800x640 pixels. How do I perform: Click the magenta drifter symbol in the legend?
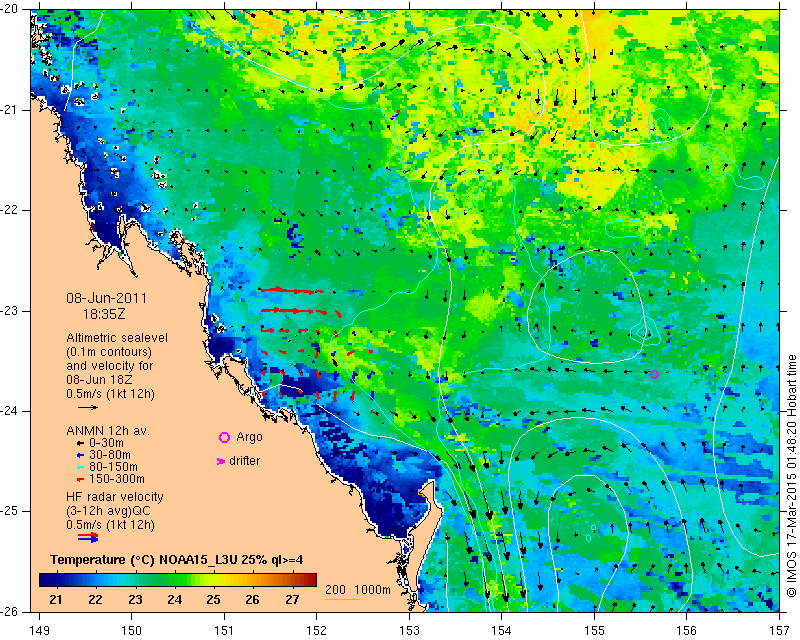pyautogui.click(x=220, y=461)
